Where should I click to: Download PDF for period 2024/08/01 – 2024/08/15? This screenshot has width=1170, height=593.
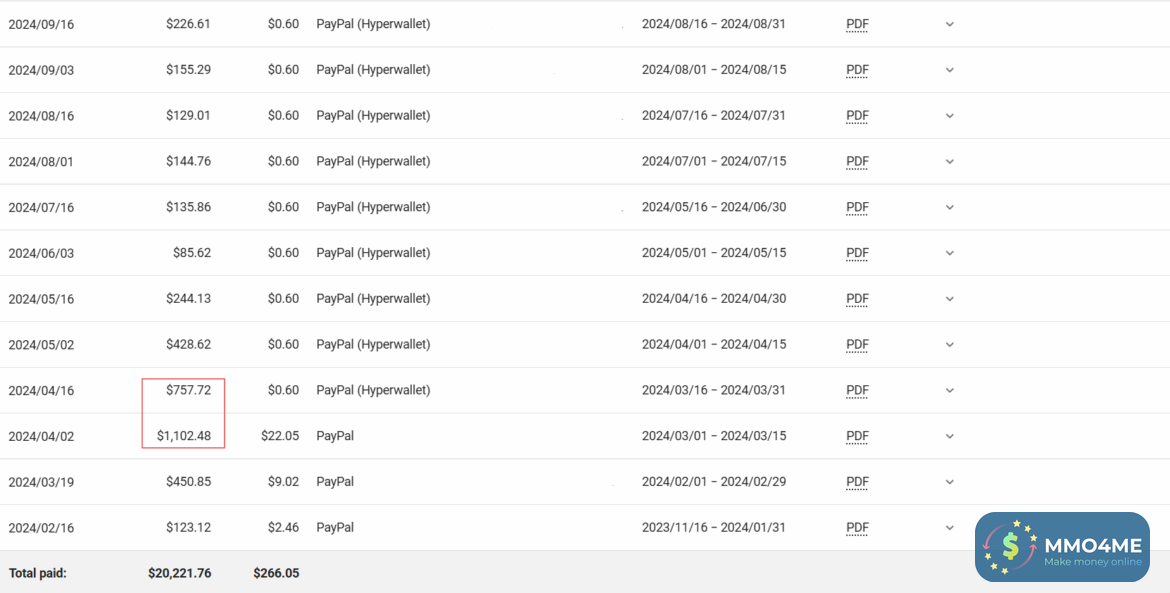[857, 70]
